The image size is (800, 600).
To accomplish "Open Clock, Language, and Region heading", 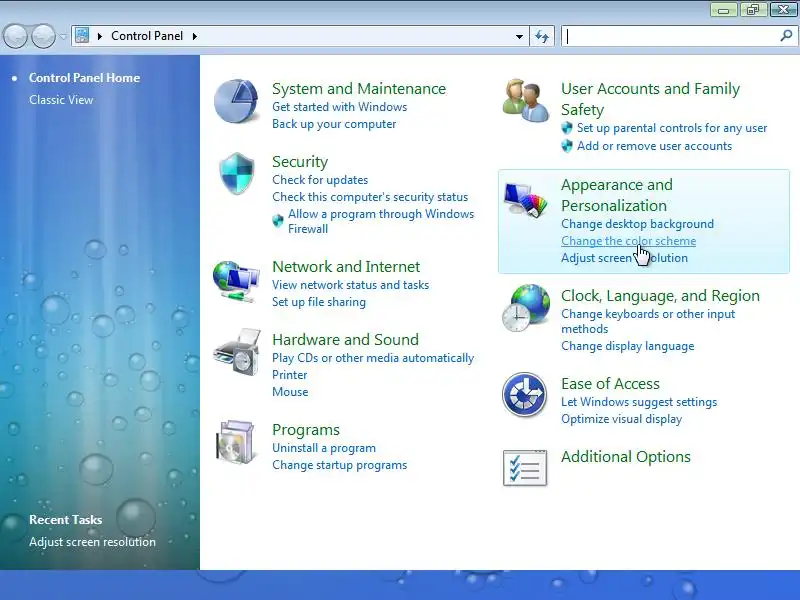I will (x=660, y=295).
